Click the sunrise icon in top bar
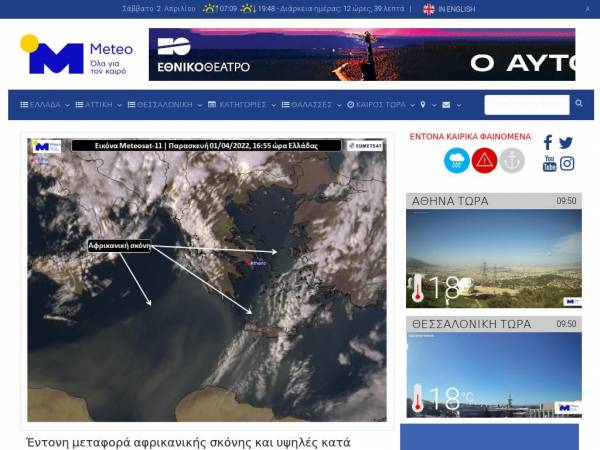The height and width of the screenshot is (450, 600). point(209,8)
